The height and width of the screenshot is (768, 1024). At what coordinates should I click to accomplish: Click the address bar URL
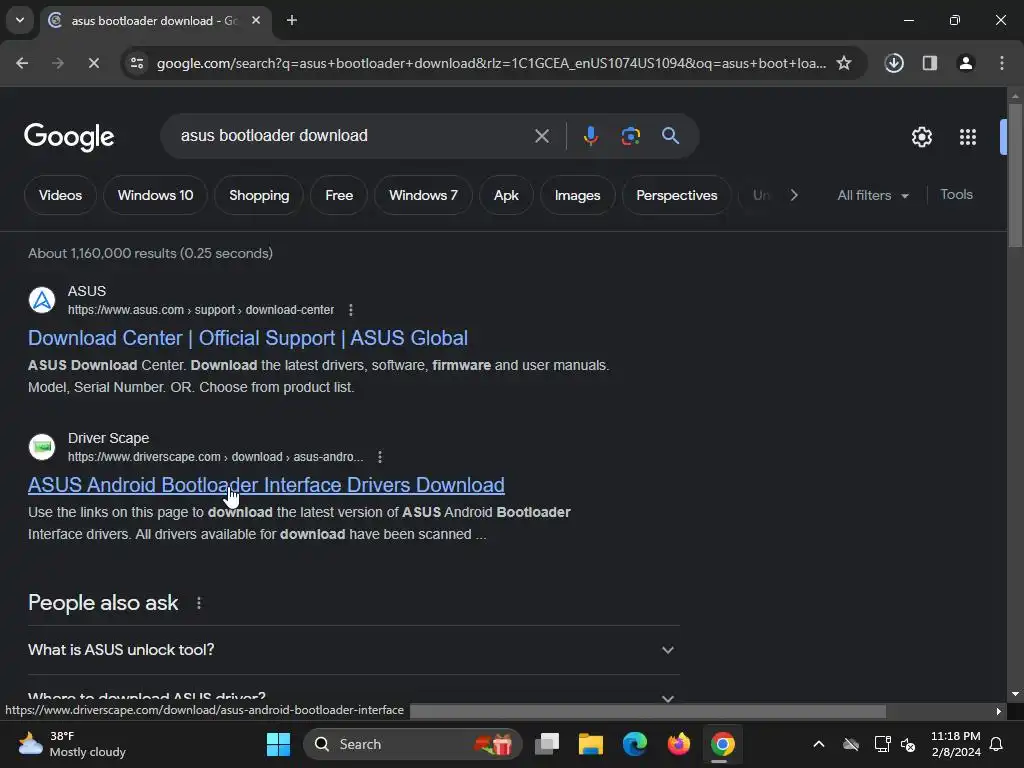pyautogui.click(x=491, y=63)
